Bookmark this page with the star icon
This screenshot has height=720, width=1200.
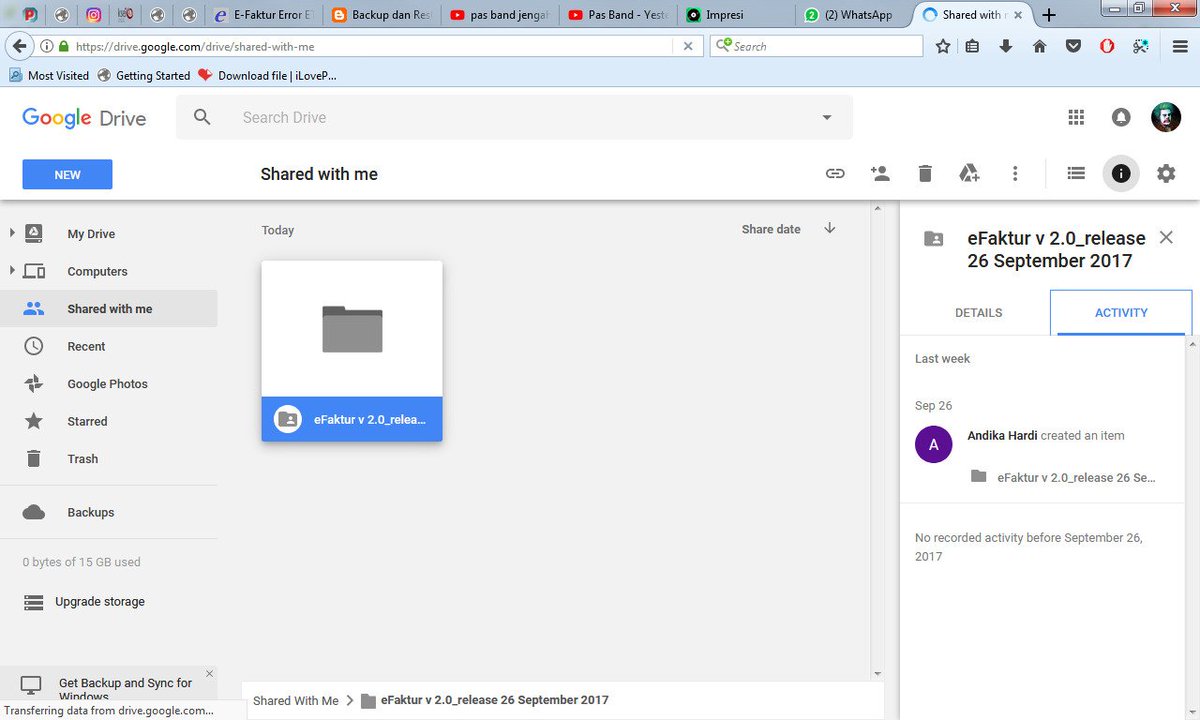[x=943, y=46]
